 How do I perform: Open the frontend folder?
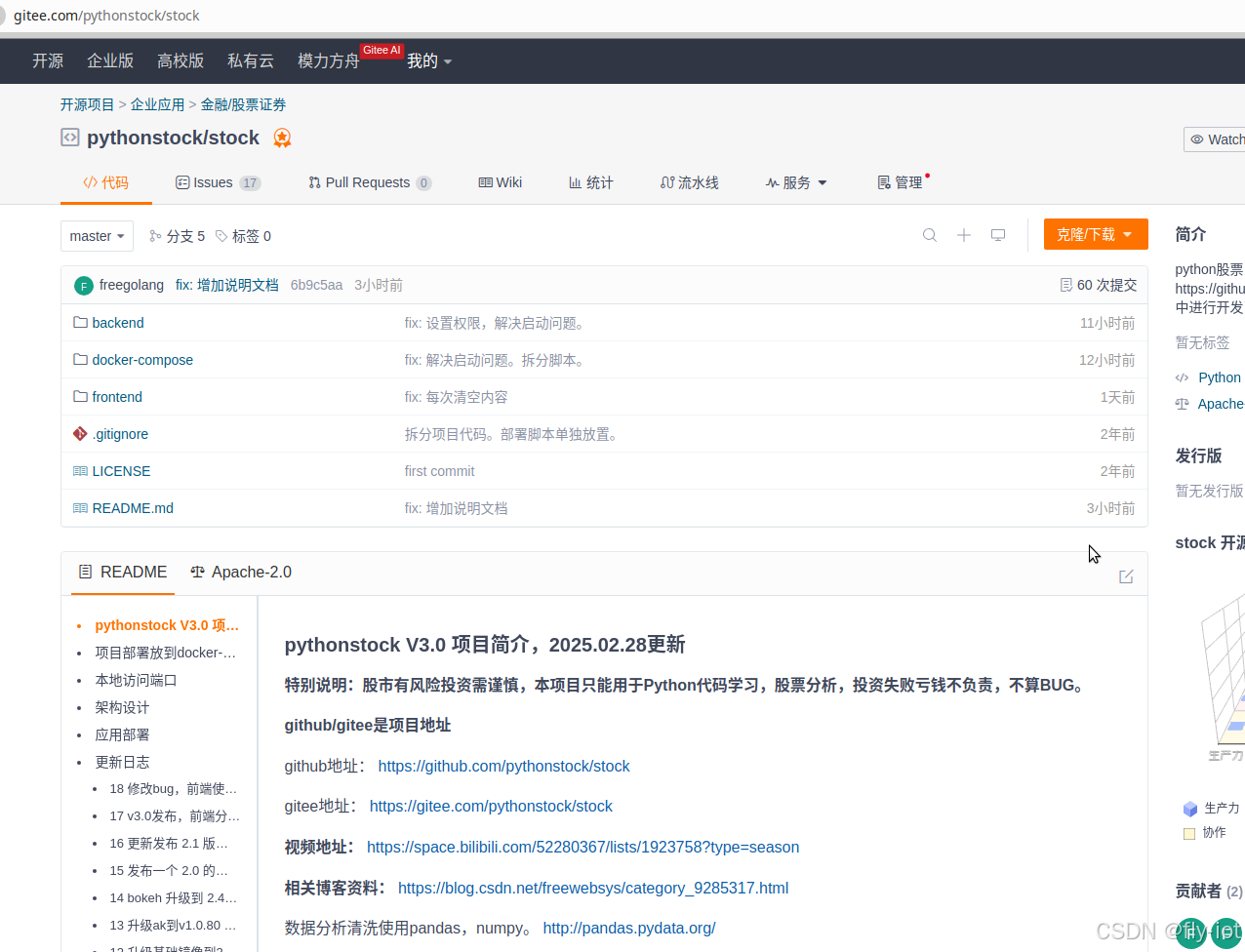pyautogui.click(x=117, y=397)
